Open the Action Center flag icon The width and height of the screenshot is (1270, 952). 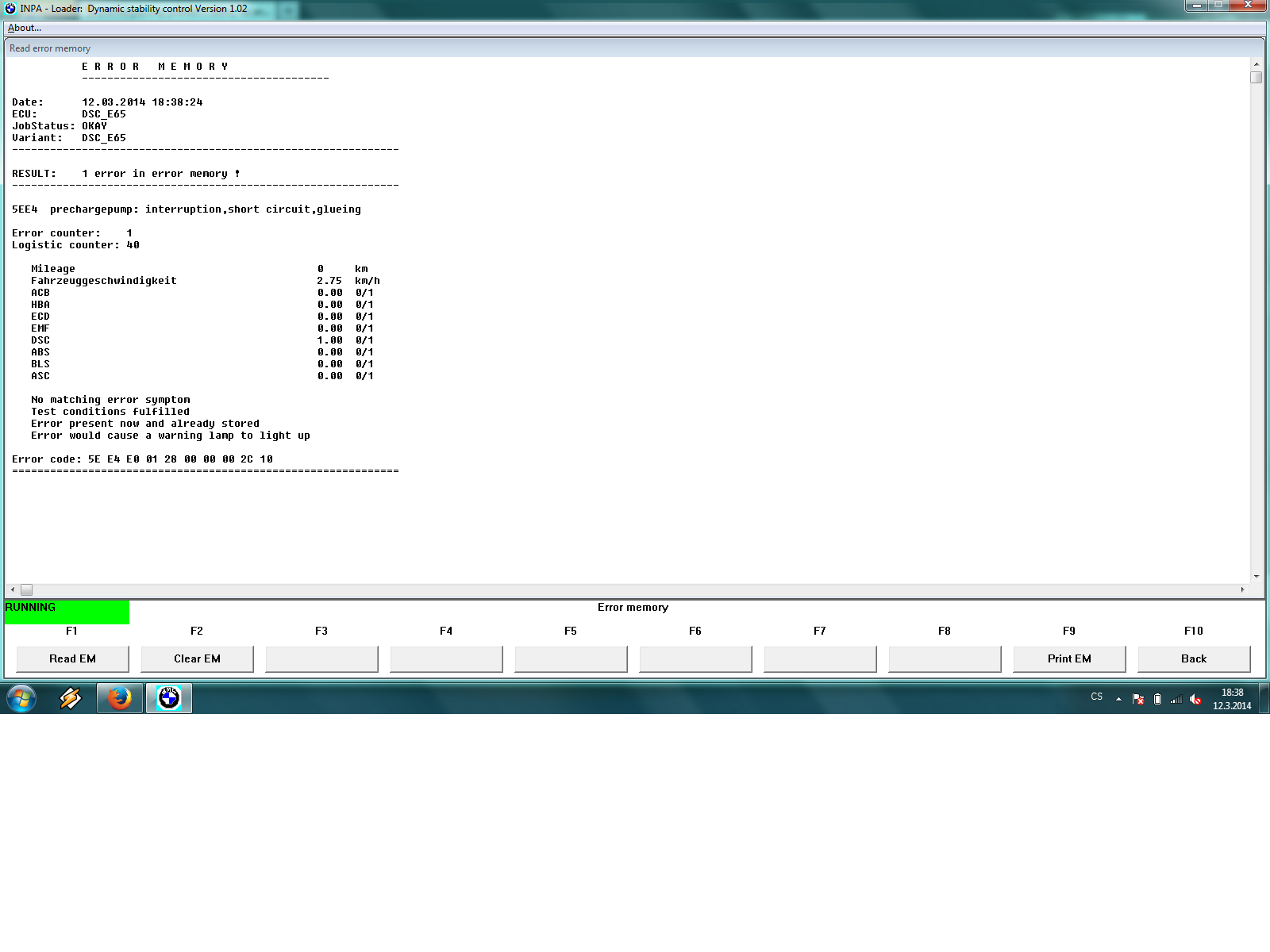coord(1138,699)
